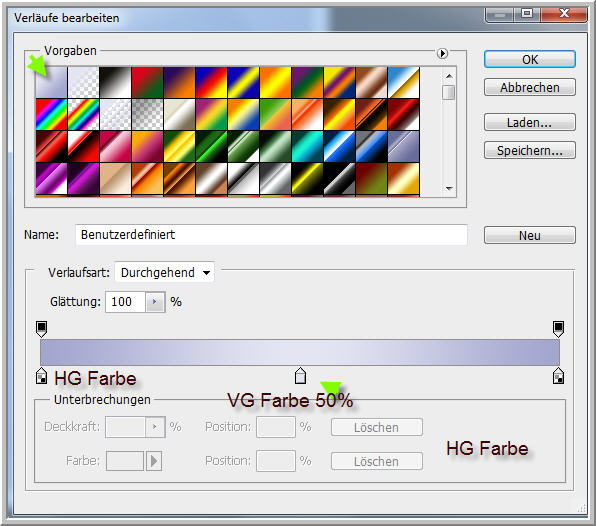Select the middle color stop at 50%
Image resolution: width=596 pixels, height=526 pixels.
coord(300,375)
